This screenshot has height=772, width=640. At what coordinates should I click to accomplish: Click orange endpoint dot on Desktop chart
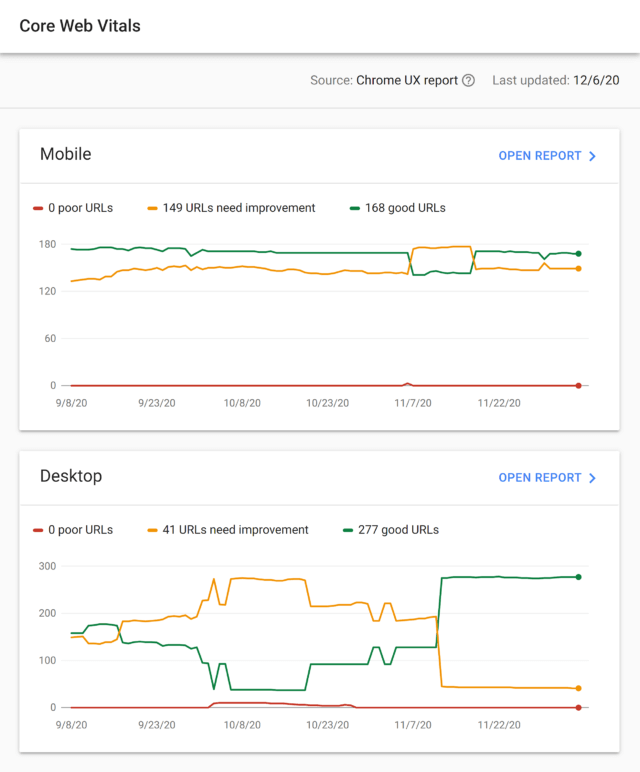[x=578, y=688]
